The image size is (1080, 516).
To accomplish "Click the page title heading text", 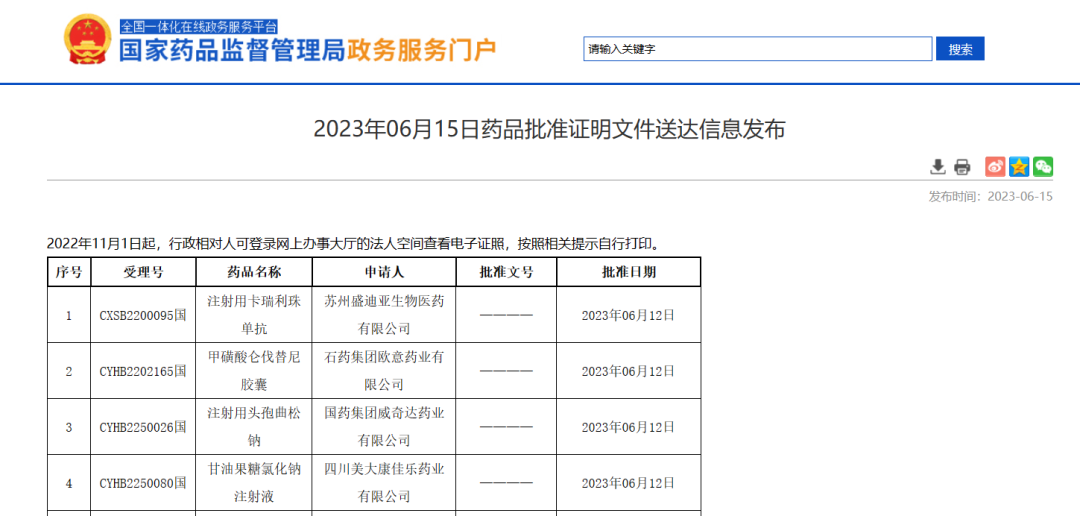I will (549, 129).
